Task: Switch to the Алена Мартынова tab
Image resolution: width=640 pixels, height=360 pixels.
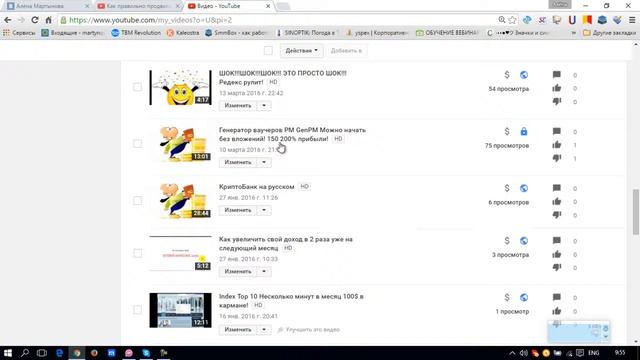Action: coord(47,6)
